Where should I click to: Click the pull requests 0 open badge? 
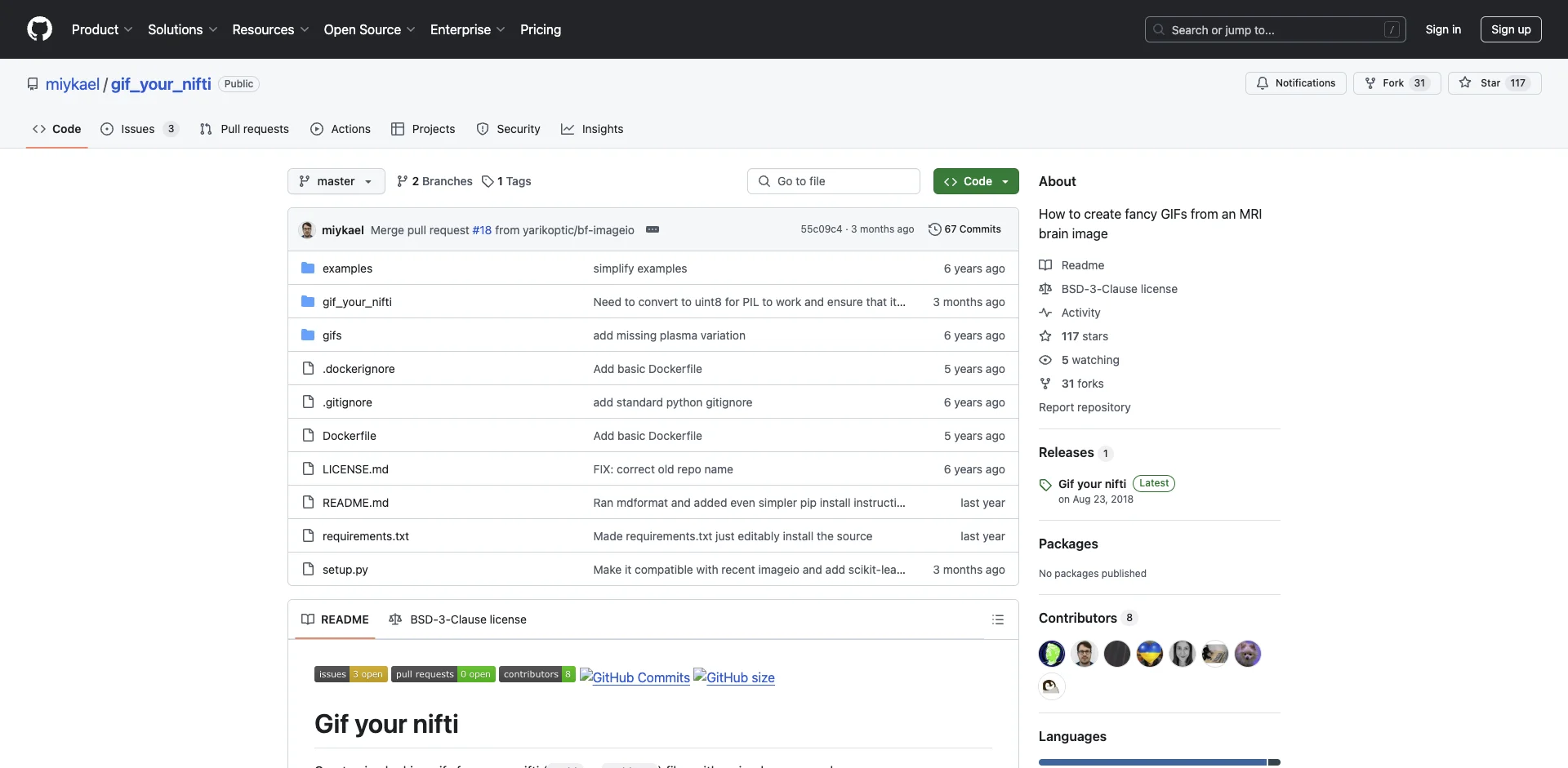443,674
